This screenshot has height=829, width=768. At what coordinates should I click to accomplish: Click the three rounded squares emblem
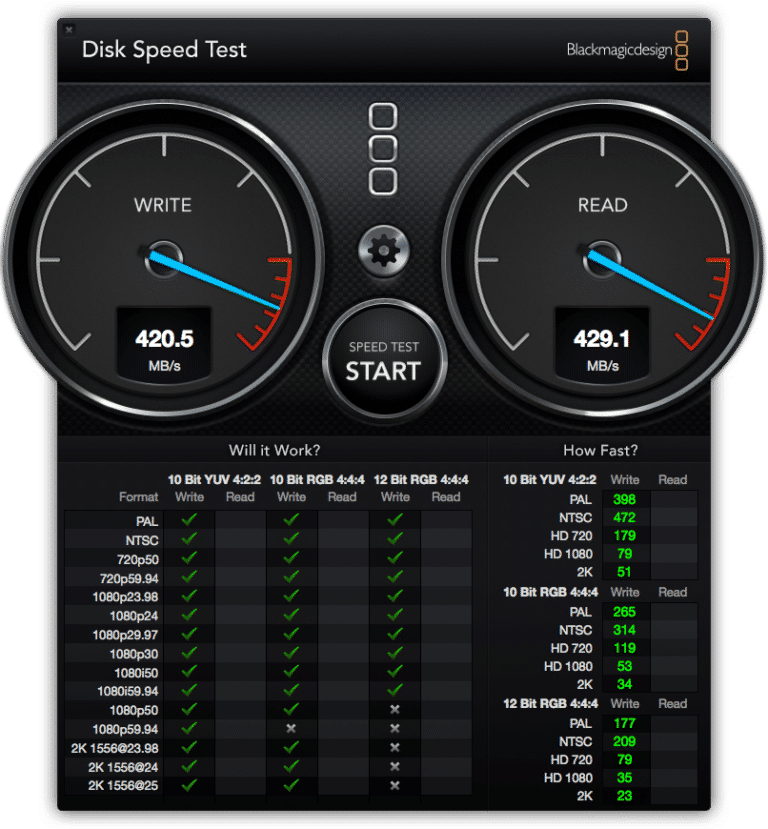(x=383, y=149)
